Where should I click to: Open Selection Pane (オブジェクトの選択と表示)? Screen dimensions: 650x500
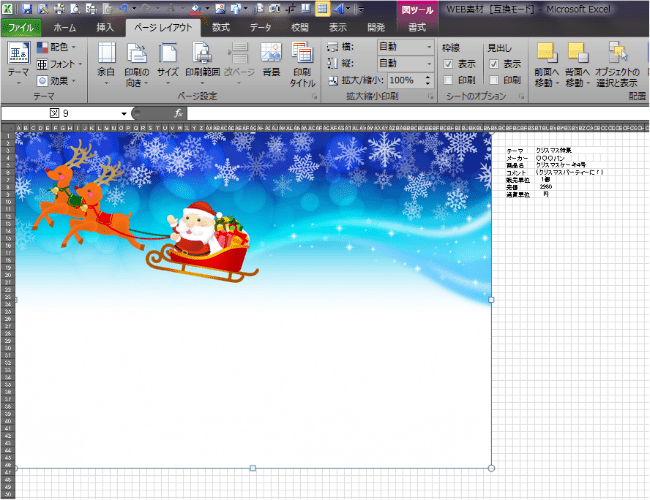[617, 64]
